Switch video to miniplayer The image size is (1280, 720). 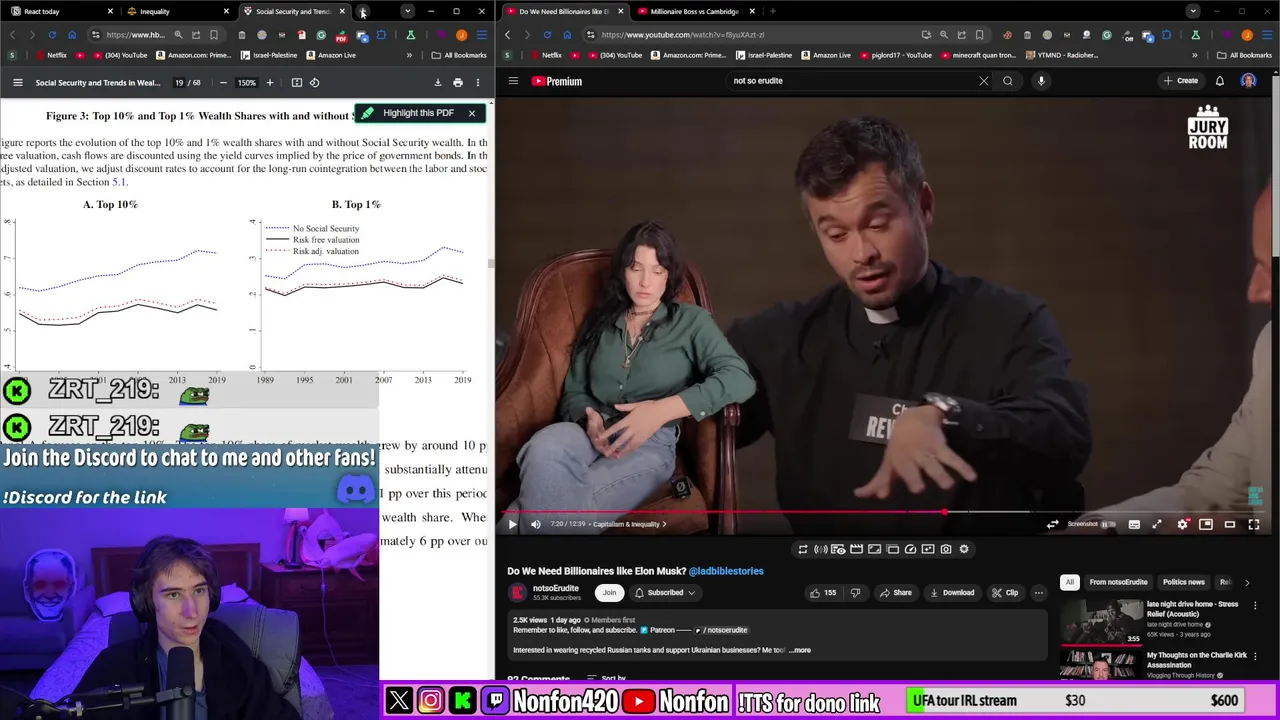1206,524
